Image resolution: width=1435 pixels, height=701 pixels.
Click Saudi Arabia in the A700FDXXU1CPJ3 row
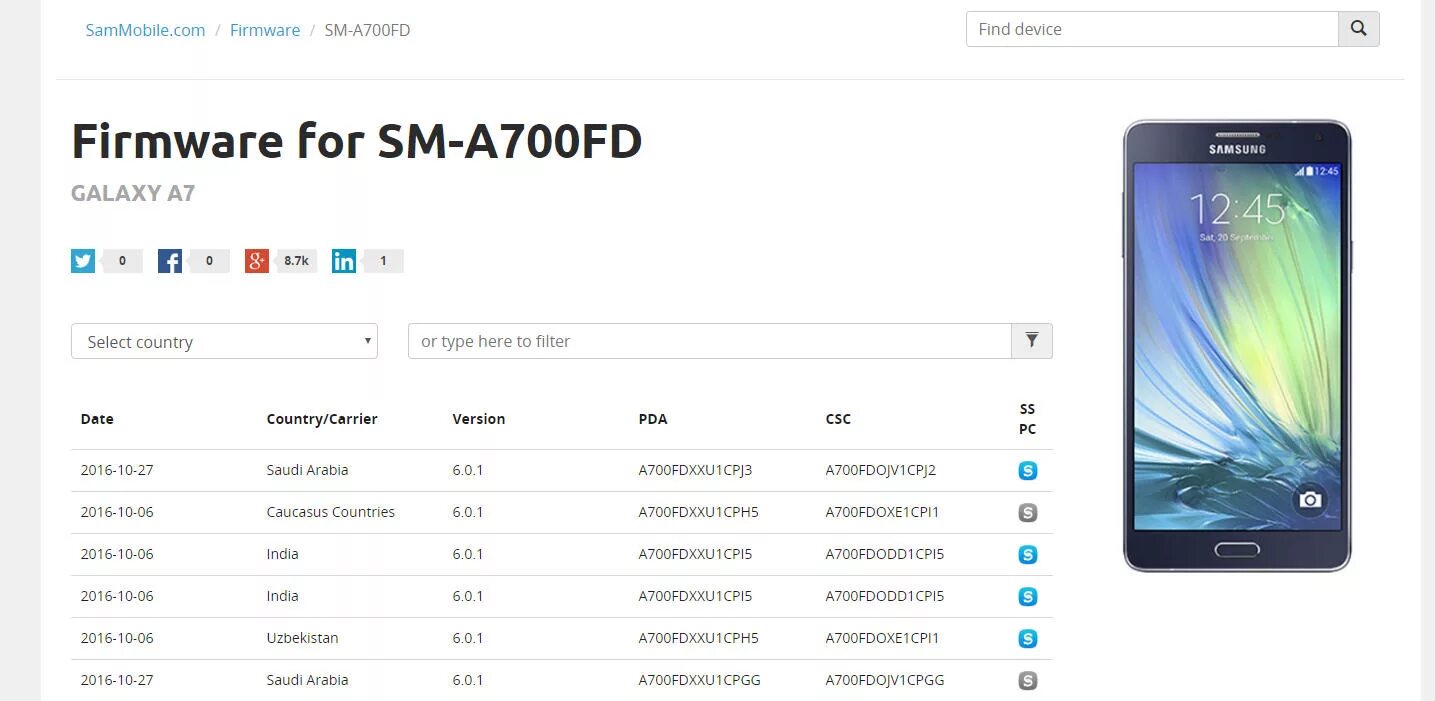(307, 470)
